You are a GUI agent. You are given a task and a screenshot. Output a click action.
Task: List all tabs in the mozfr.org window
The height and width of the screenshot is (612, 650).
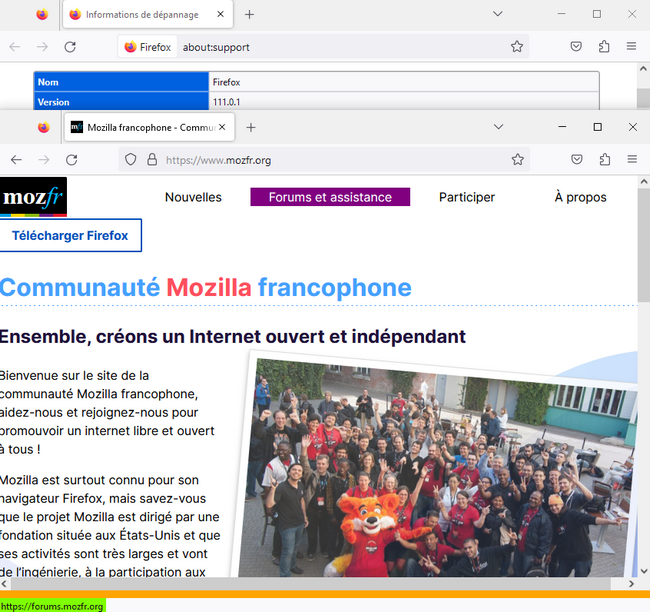pos(499,126)
